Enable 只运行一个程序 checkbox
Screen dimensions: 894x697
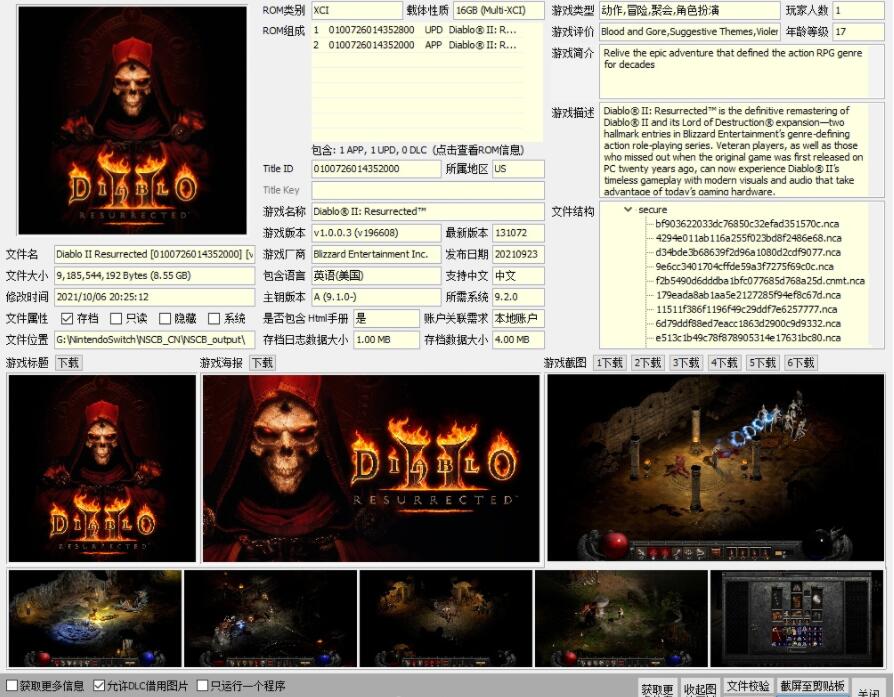[202, 685]
